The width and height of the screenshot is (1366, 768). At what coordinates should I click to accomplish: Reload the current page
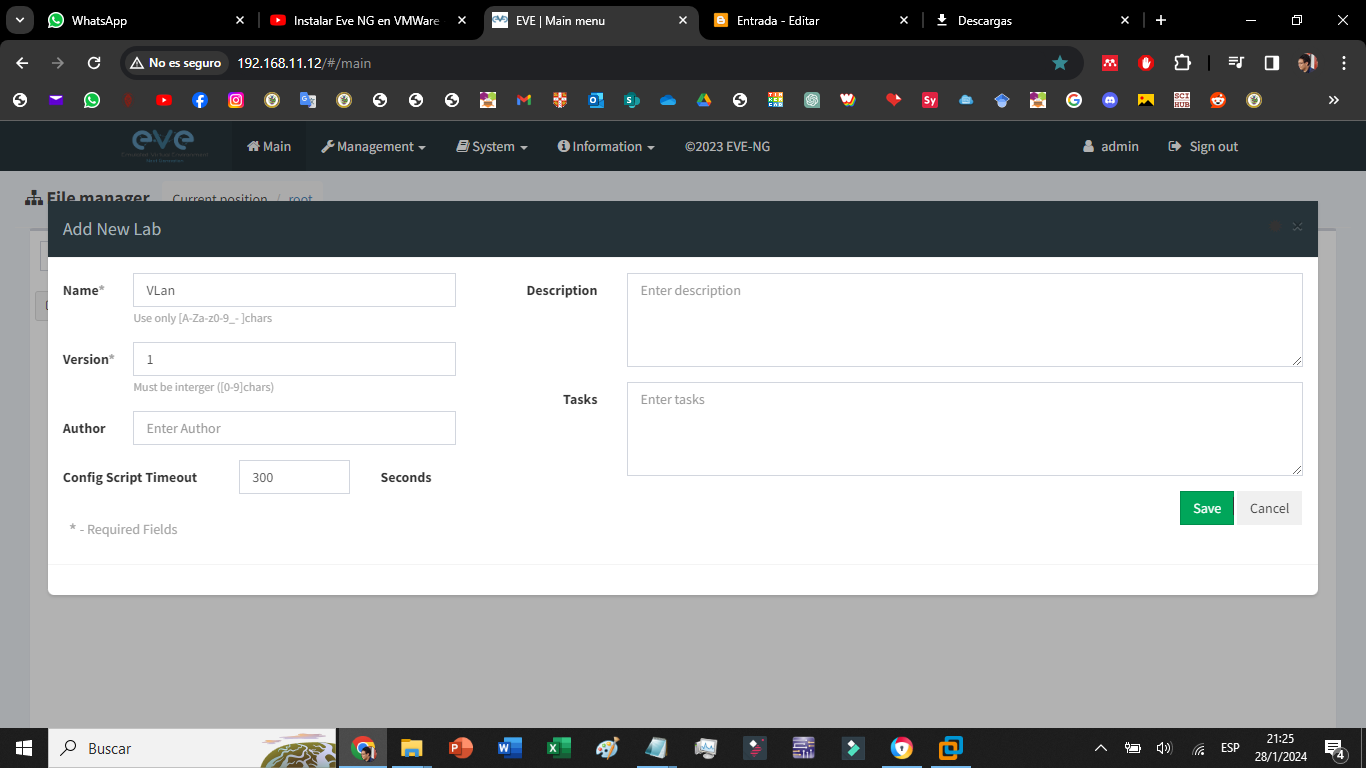(94, 63)
